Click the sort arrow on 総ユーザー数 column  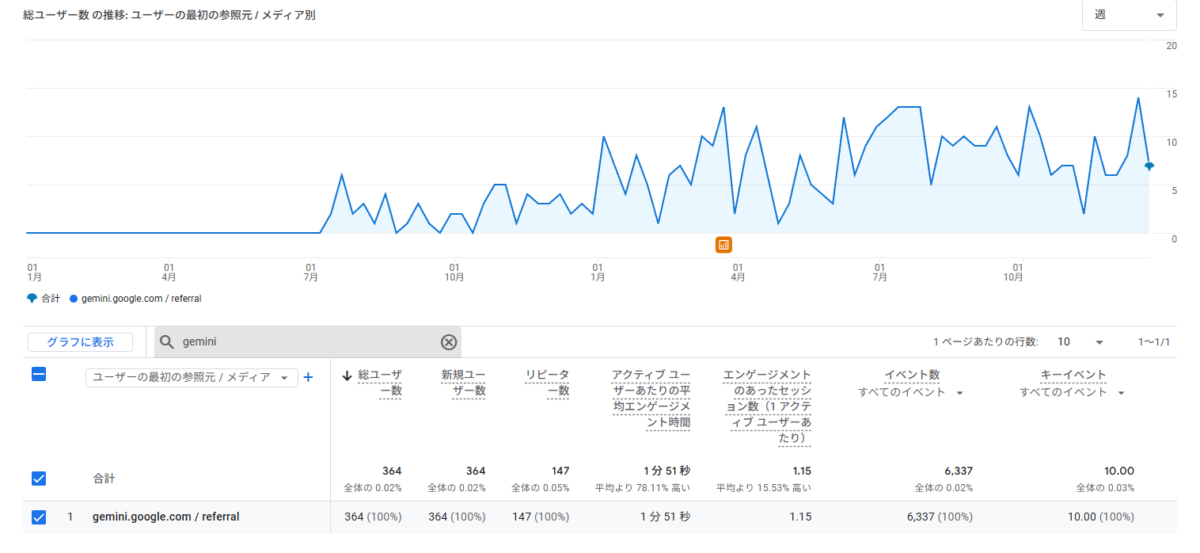tap(347, 376)
